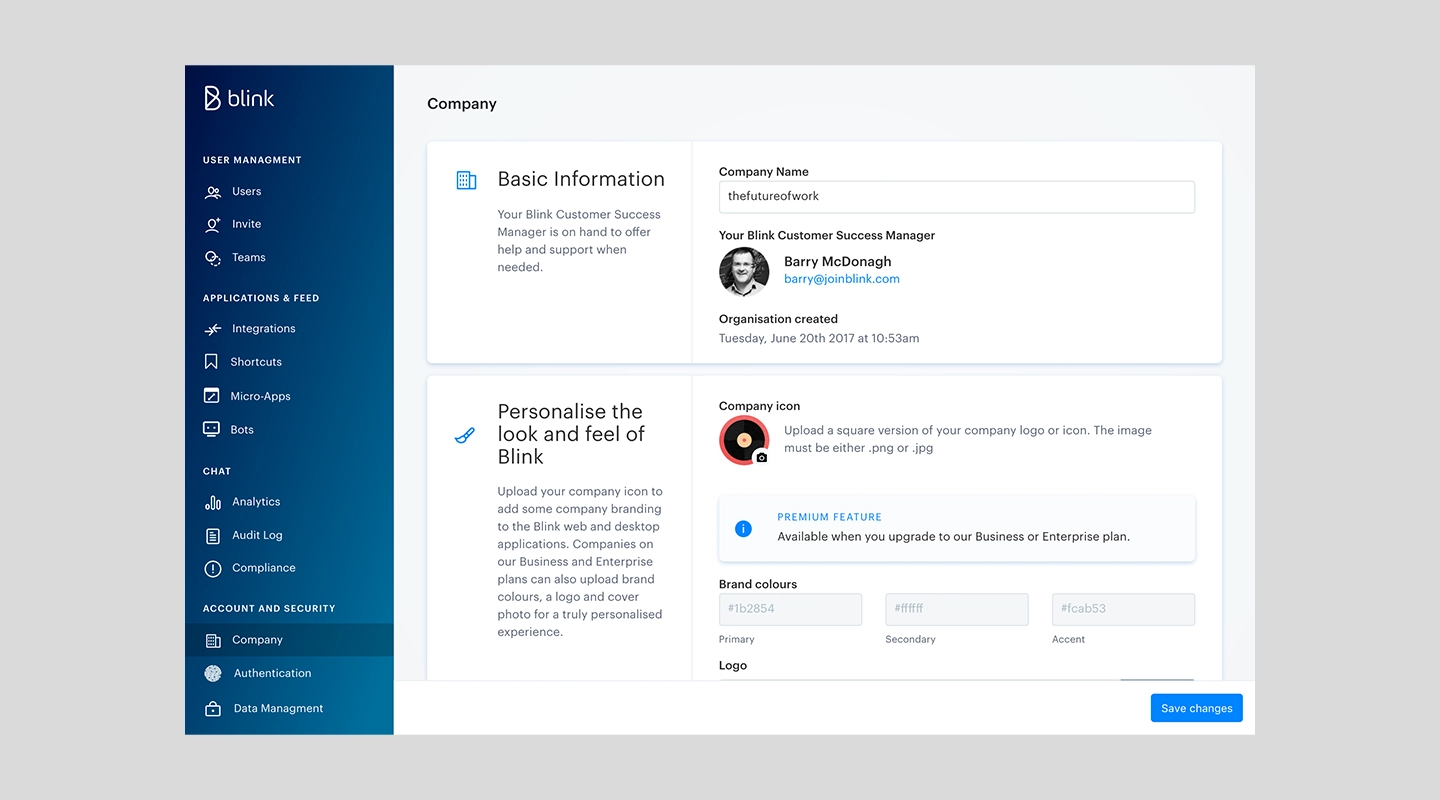Click the Audit Log document icon
The height and width of the screenshot is (800, 1440).
click(213, 536)
